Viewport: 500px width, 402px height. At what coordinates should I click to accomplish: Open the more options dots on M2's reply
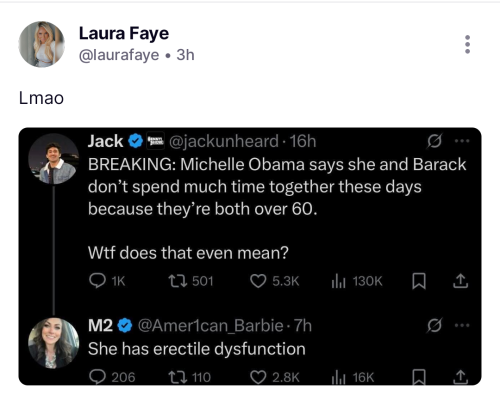[x=462, y=325]
